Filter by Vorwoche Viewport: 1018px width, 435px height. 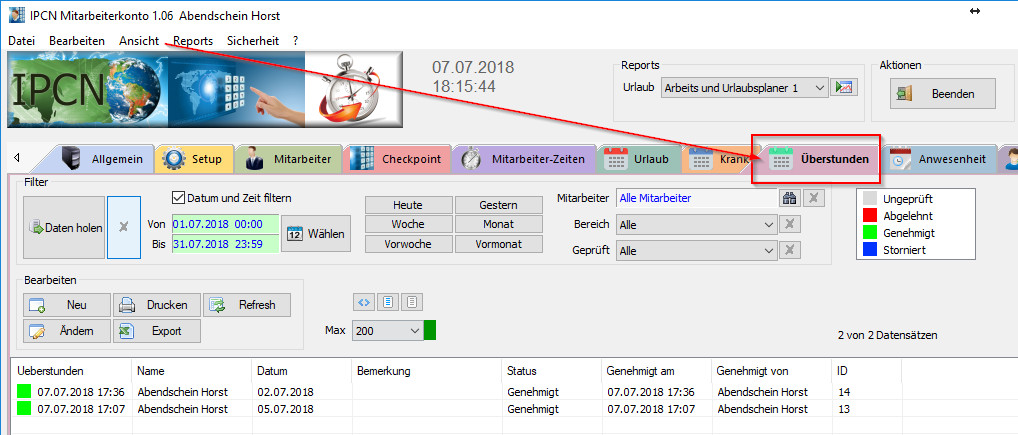pyautogui.click(x=408, y=243)
